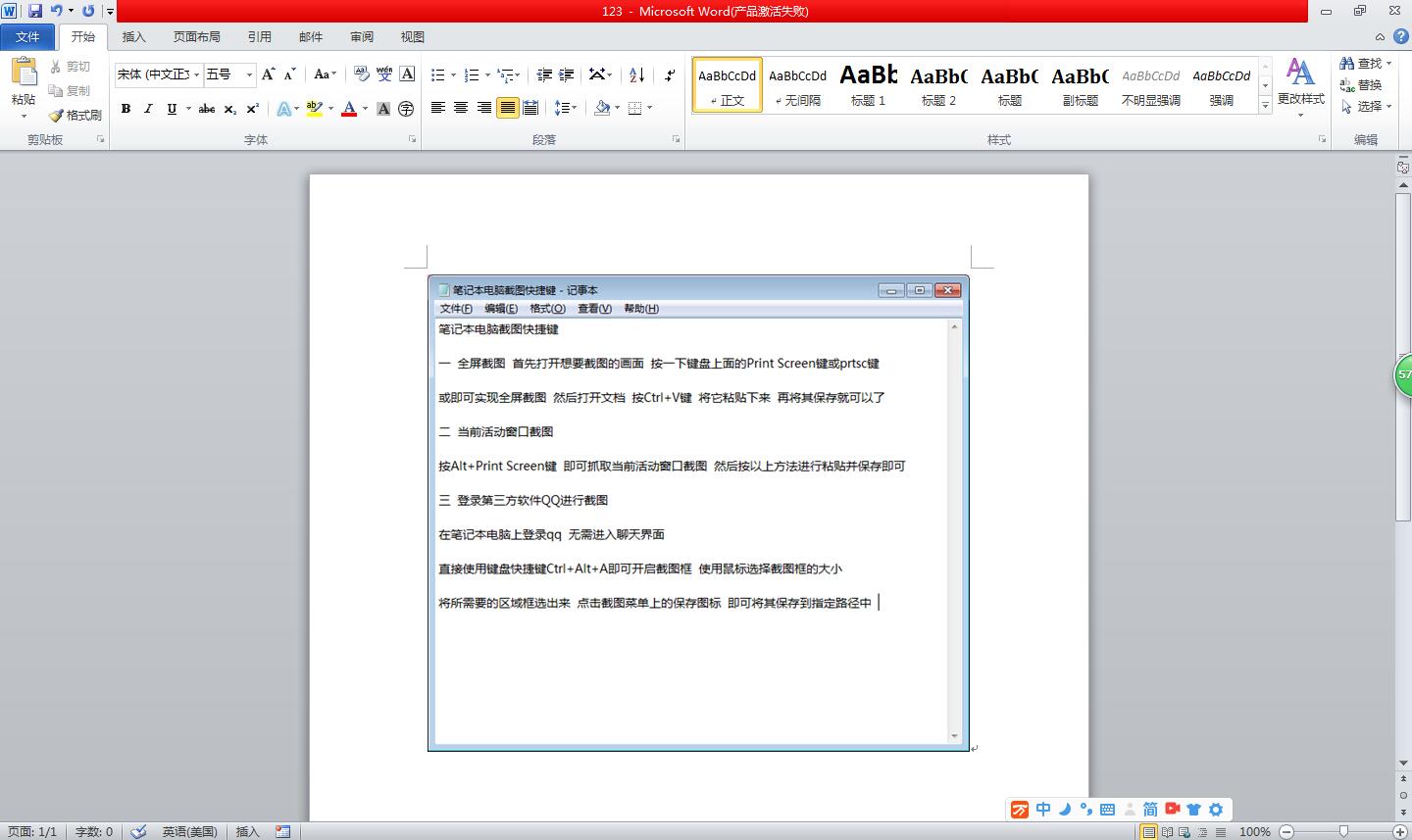This screenshot has width=1412, height=840.
Task: Click the Sogou IME logo icon
Action: 1020,810
